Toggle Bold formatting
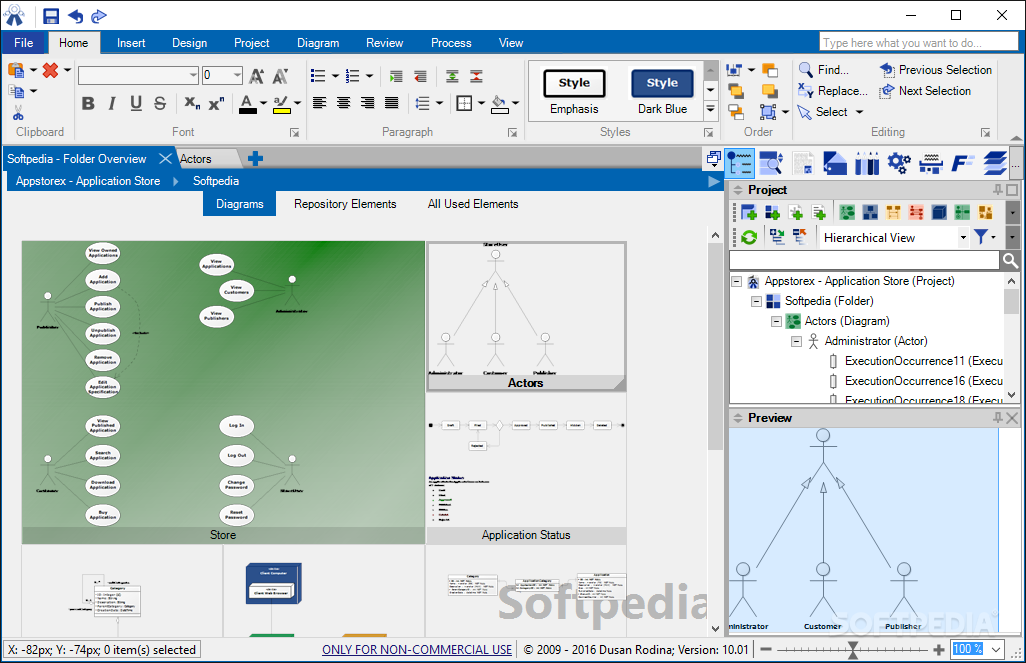 coord(88,103)
